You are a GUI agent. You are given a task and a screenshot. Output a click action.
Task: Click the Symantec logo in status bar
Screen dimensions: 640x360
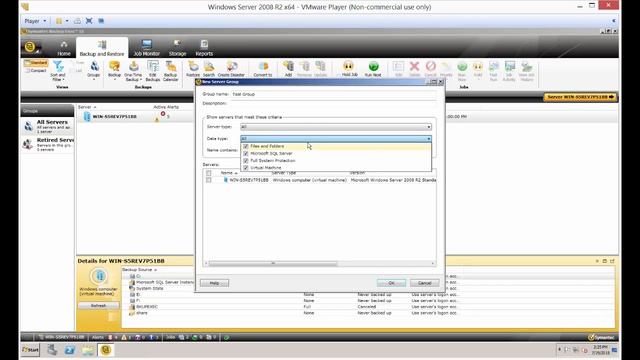pos(601,337)
